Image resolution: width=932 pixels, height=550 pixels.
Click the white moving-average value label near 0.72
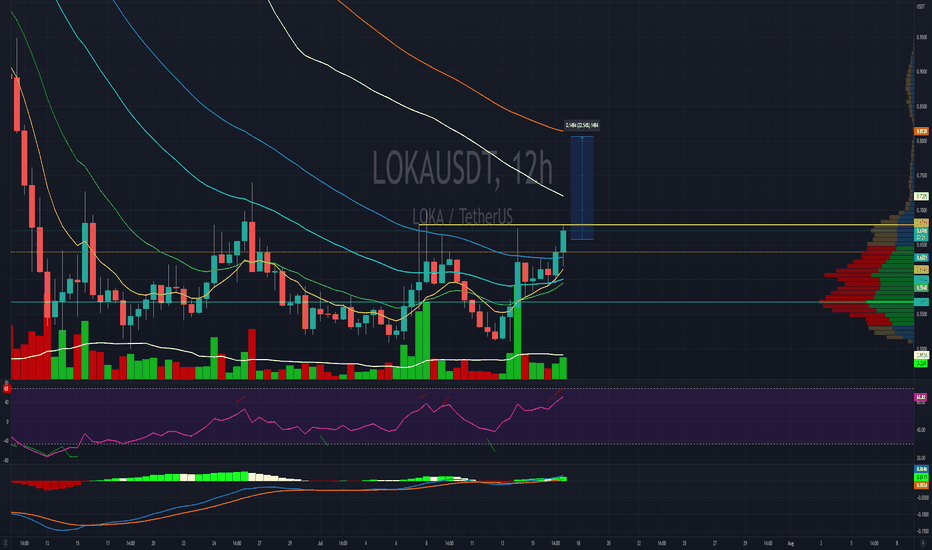pyautogui.click(x=921, y=196)
